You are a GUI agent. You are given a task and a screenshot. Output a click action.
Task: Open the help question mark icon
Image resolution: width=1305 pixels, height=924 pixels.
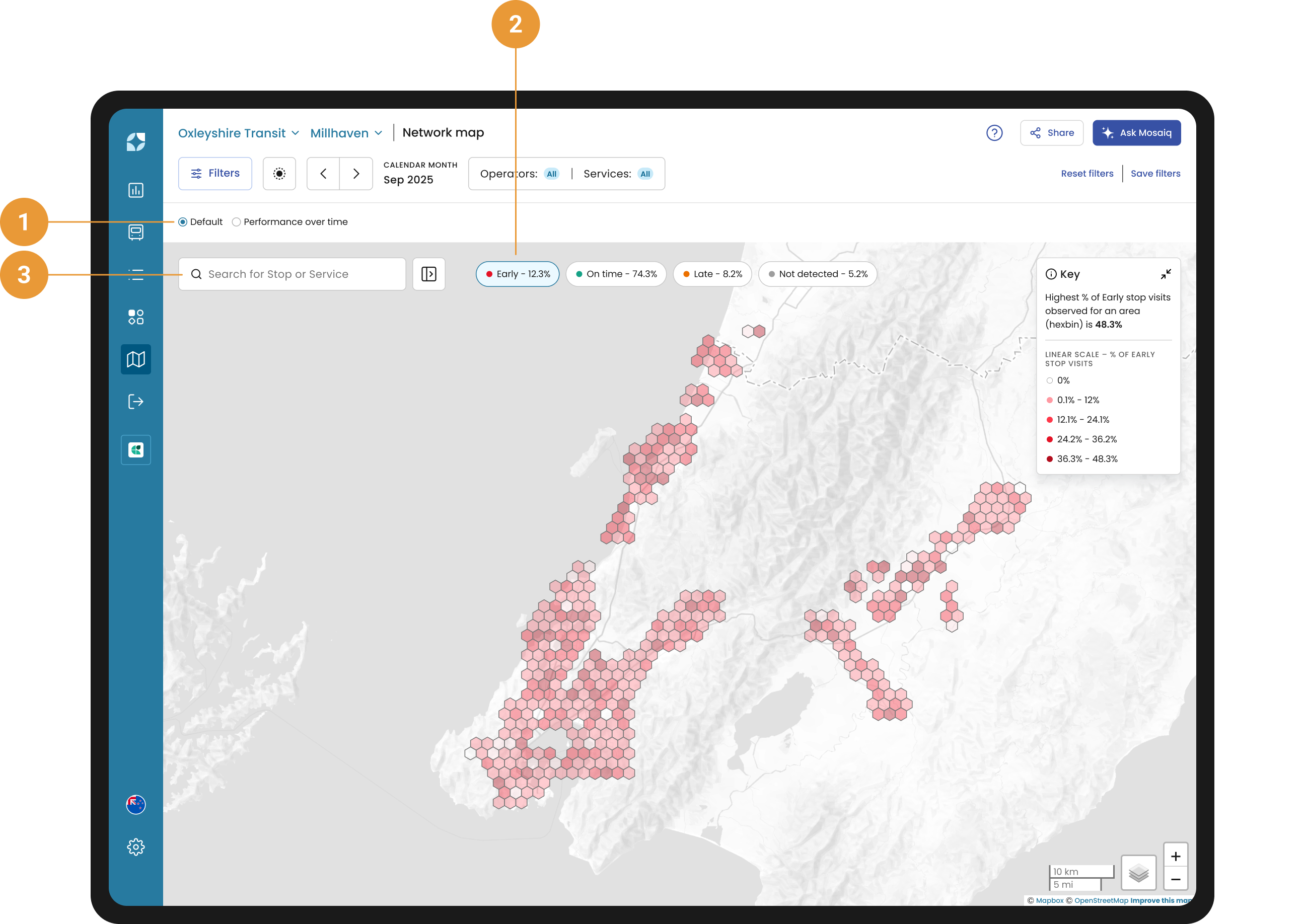994,132
